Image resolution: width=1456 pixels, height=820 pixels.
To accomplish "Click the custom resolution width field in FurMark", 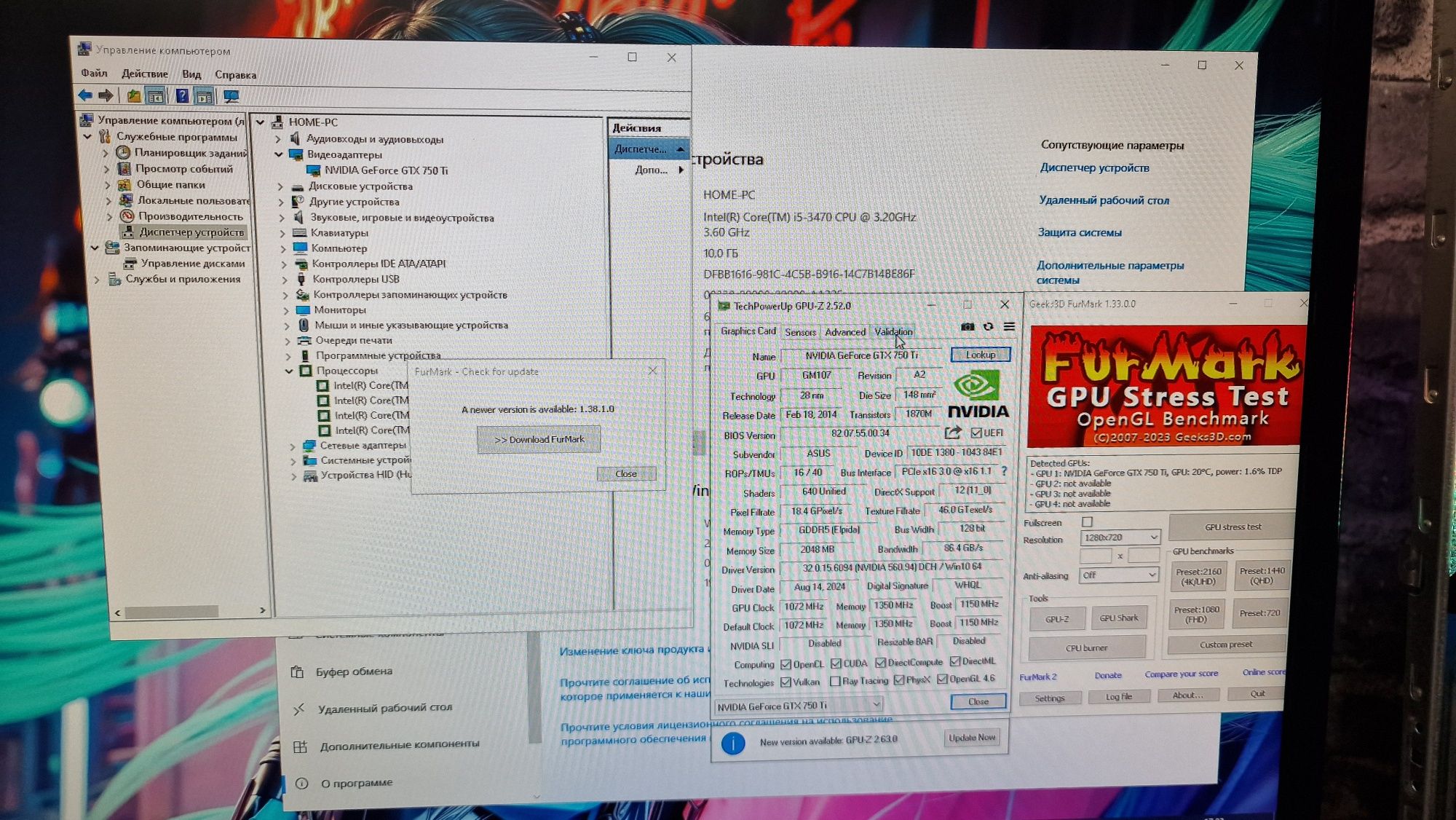I will tap(1096, 556).
